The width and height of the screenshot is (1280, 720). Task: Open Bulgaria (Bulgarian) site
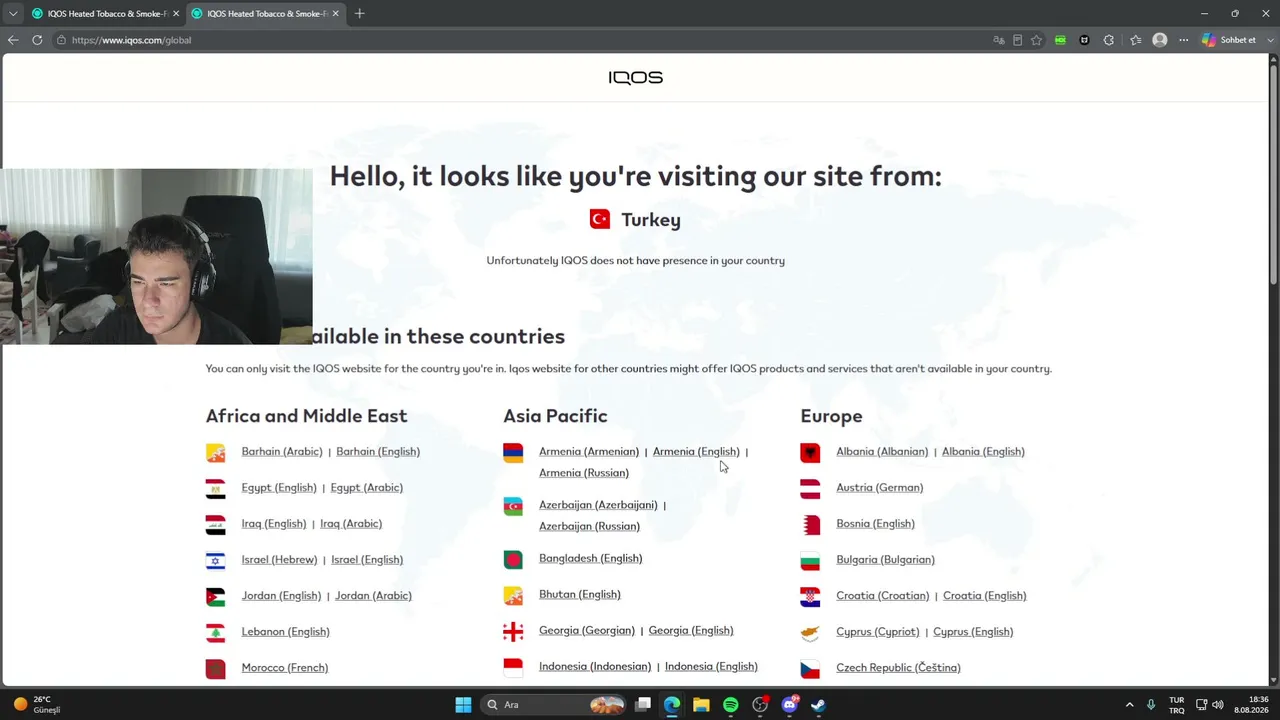886,560
